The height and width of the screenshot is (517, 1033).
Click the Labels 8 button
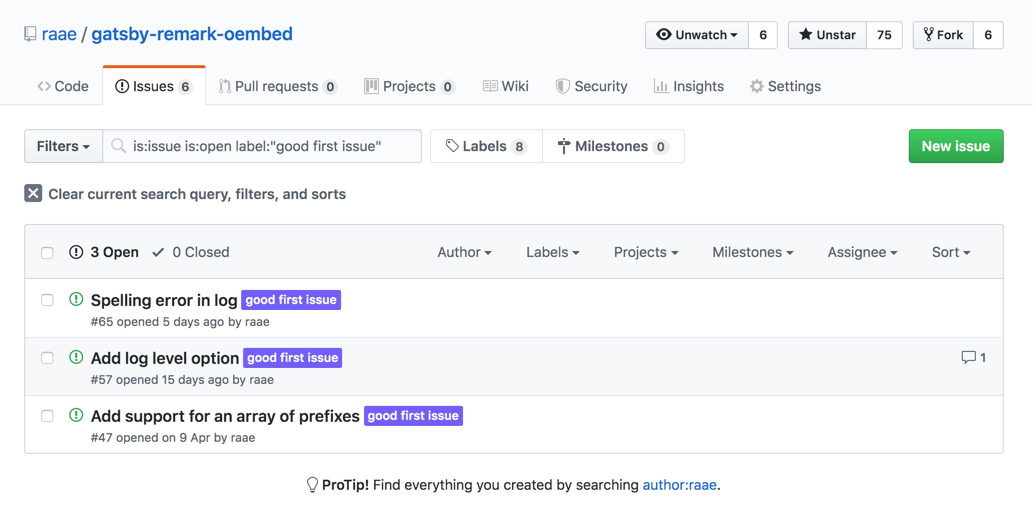point(486,146)
